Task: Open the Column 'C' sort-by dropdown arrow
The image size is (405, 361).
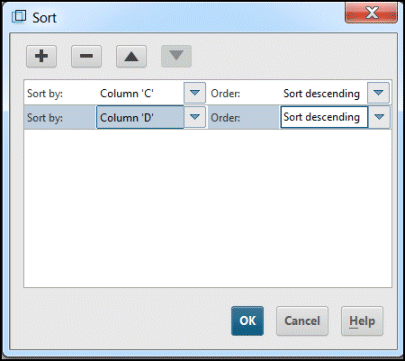Action: click(x=195, y=93)
